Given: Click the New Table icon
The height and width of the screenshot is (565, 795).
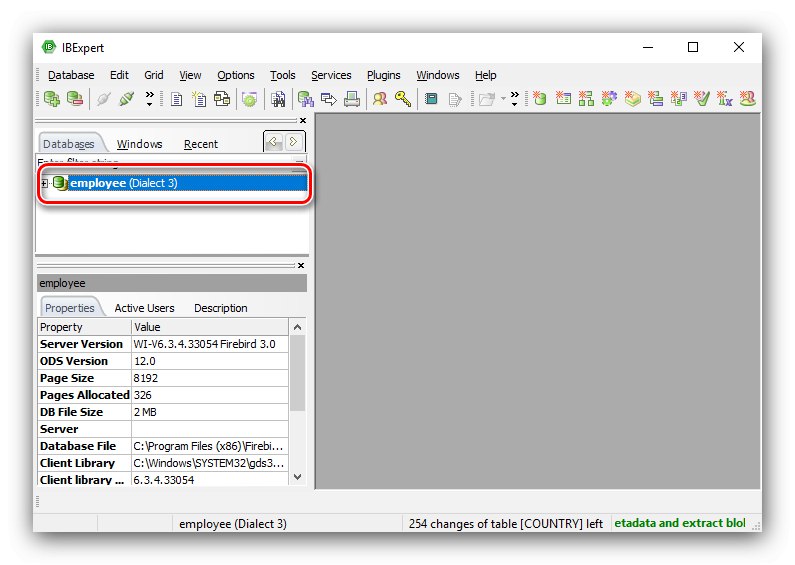Looking at the screenshot, I should tap(563, 98).
